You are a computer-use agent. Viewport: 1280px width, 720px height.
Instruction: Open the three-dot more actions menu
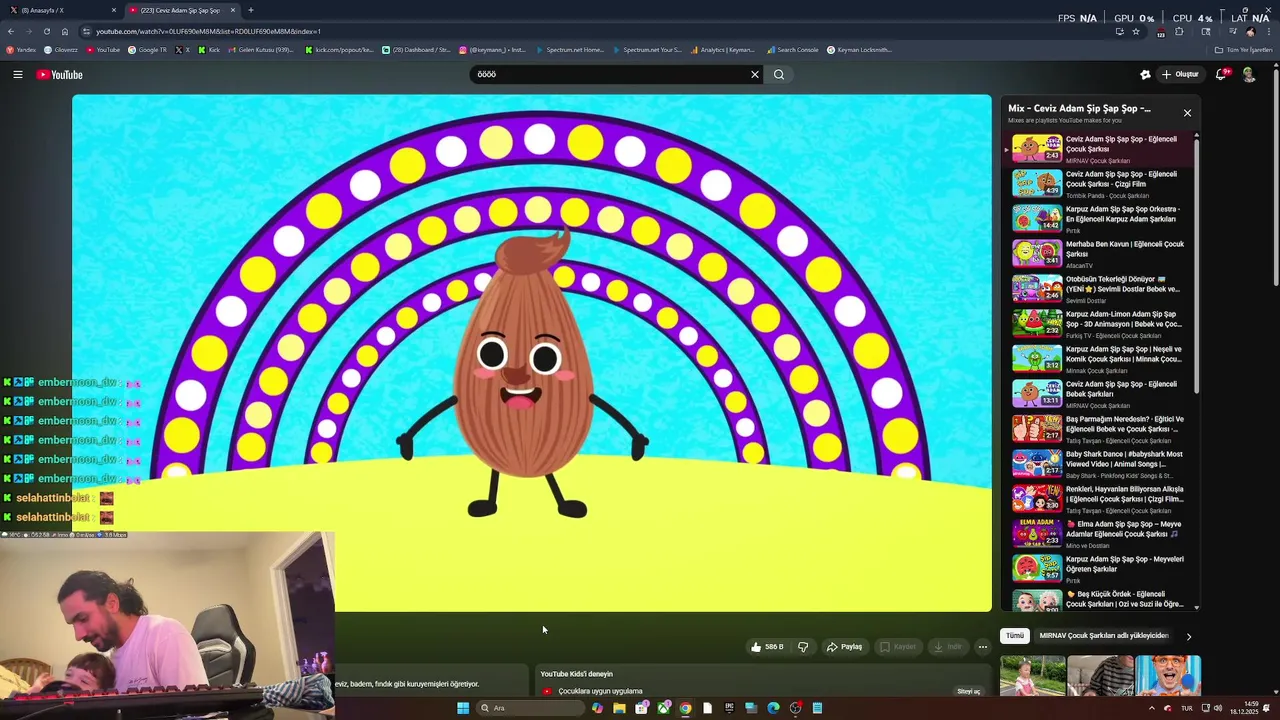pyautogui.click(x=983, y=647)
